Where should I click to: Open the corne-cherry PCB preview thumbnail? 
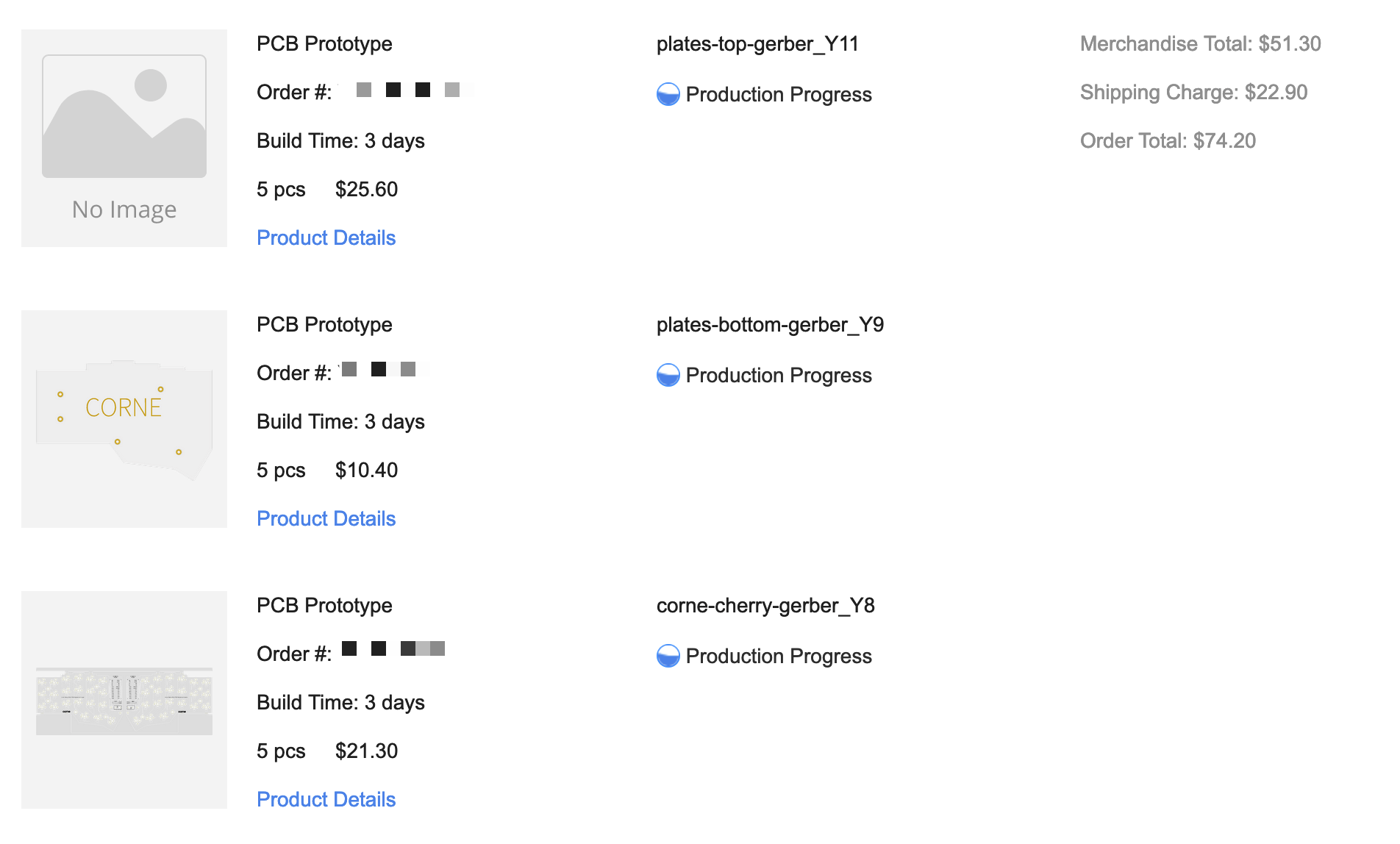(124, 700)
